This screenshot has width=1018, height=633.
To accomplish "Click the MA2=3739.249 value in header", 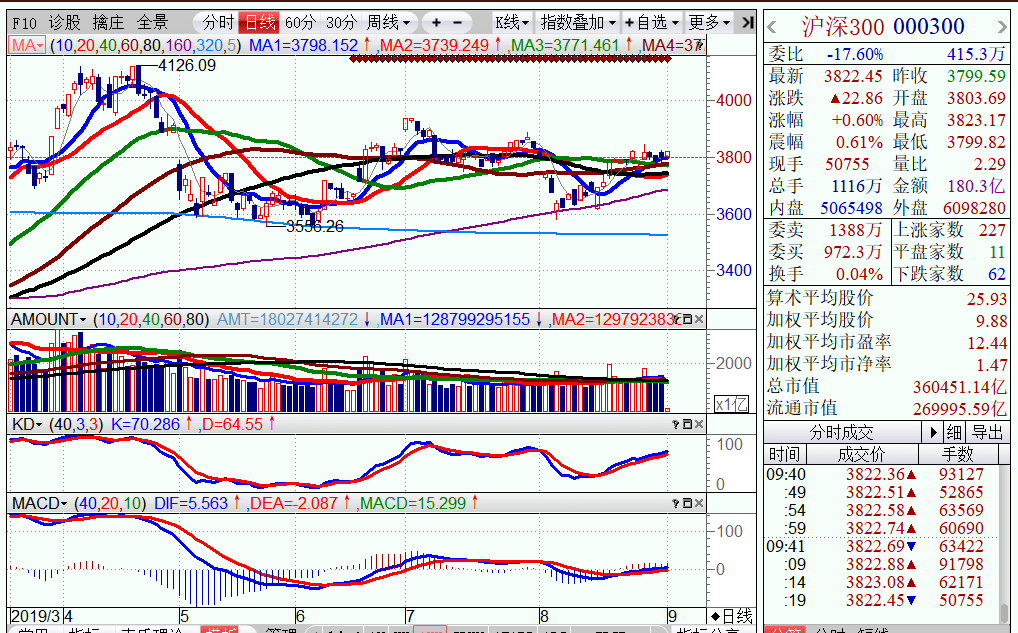I will pos(434,45).
